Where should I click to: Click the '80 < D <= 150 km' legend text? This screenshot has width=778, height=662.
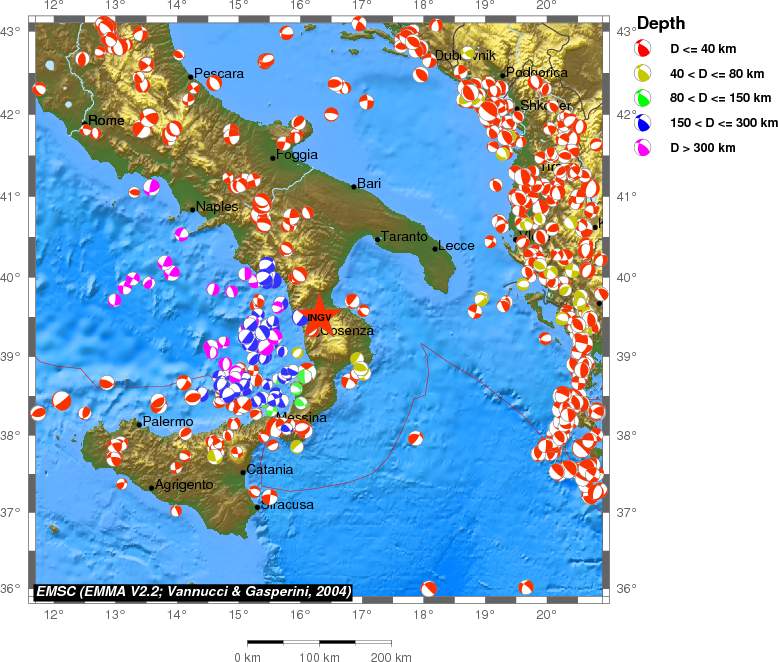coord(720,98)
